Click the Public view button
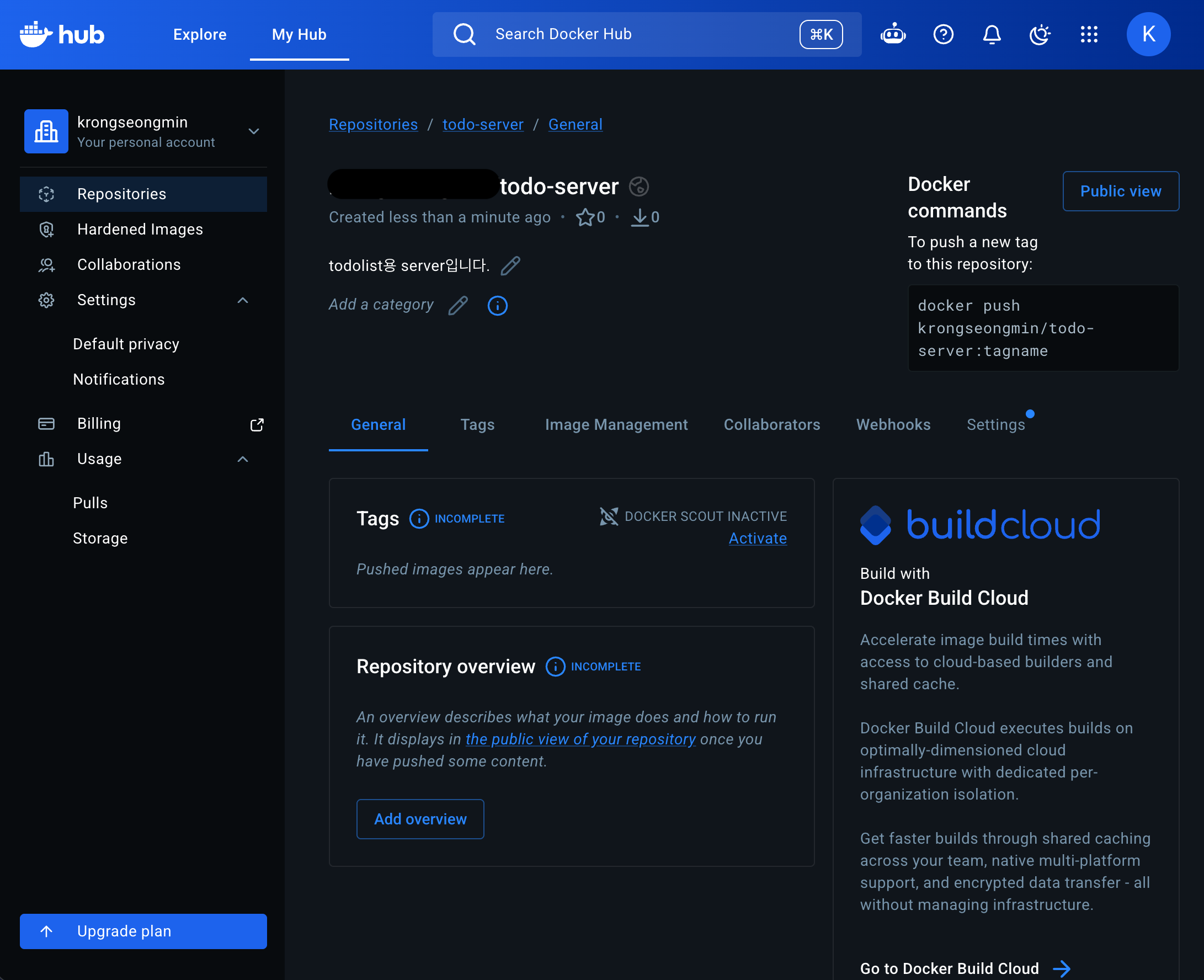The width and height of the screenshot is (1204, 980). (1121, 191)
